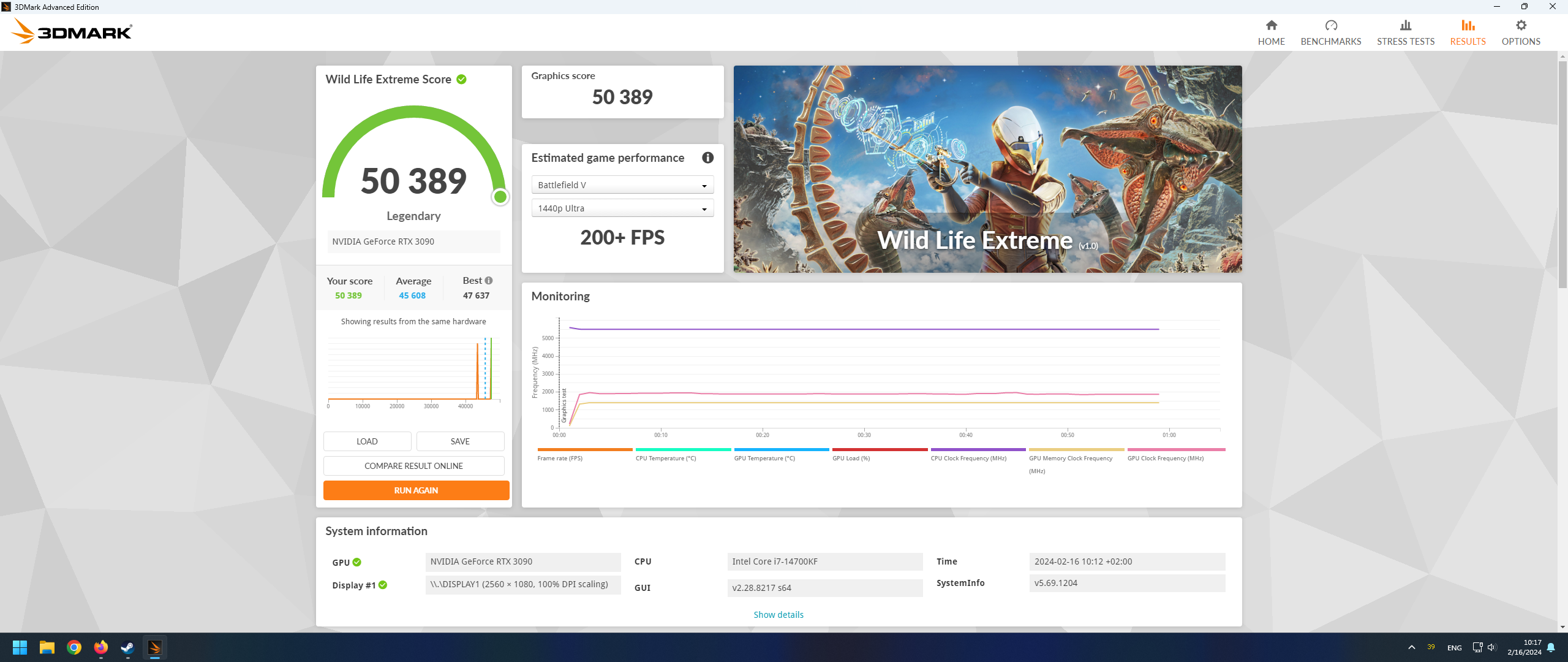Image resolution: width=1568 pixels, height=662 pixels.
Task: Switch to the RESULTS tab label
Action: pos(1468,42)
